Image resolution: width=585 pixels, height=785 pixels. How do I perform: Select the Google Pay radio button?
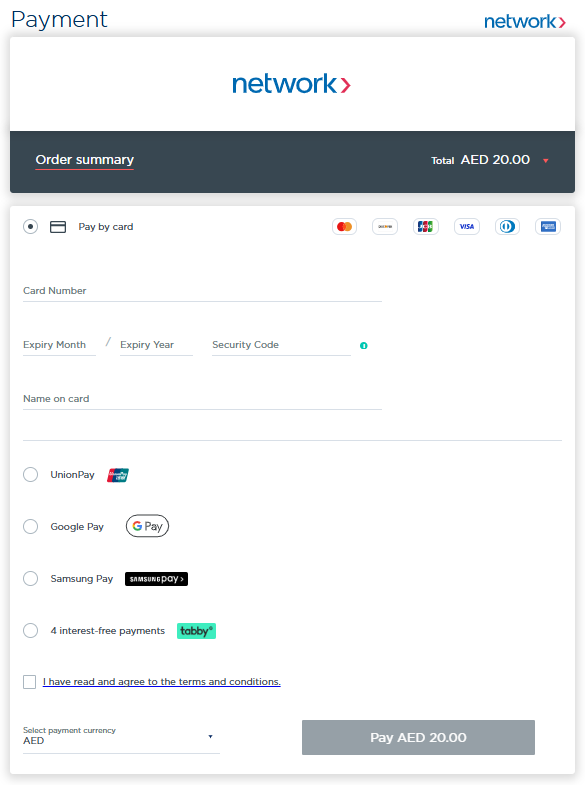pos(31,527)
